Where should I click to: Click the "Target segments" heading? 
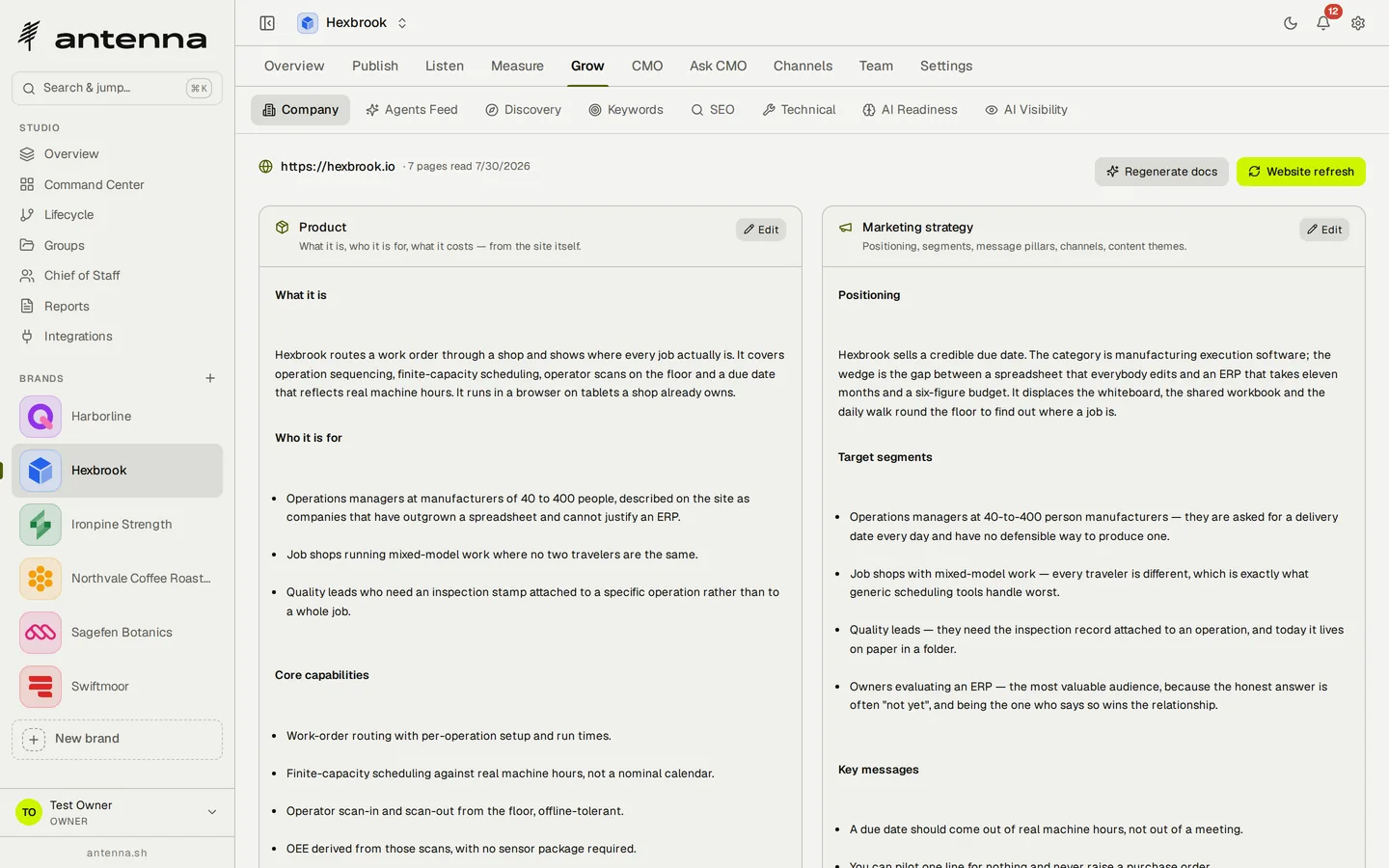885,457
